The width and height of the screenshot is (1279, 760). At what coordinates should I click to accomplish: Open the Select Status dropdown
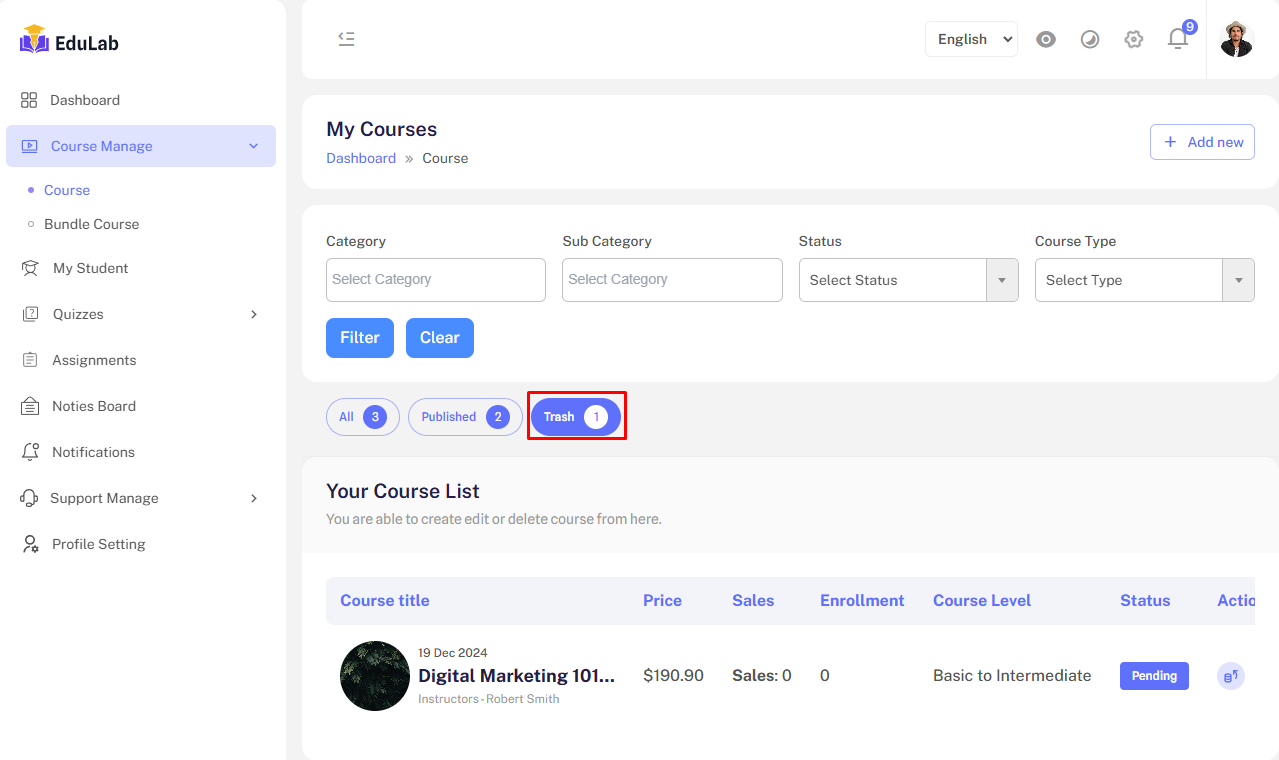pos(908,280)
